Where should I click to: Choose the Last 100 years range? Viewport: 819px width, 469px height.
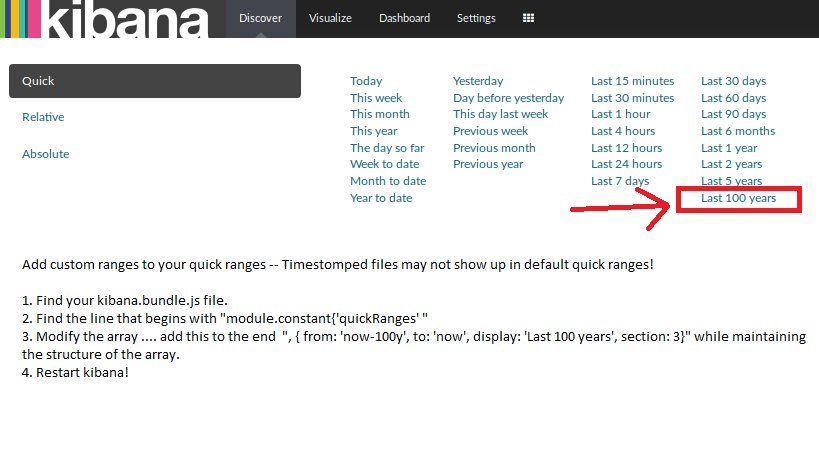click(739, 198)
